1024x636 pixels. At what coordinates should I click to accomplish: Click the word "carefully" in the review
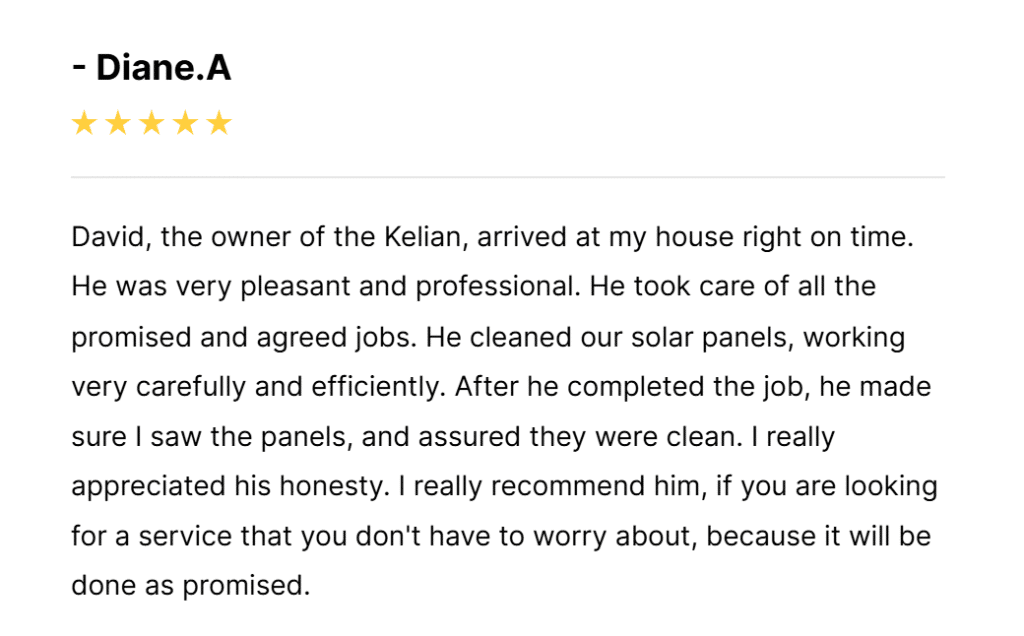tap(187, 387)
